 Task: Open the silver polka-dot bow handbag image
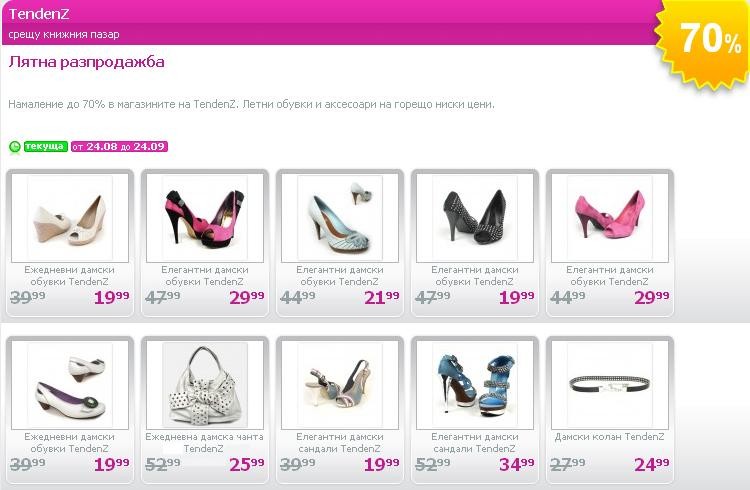[205, 385]
